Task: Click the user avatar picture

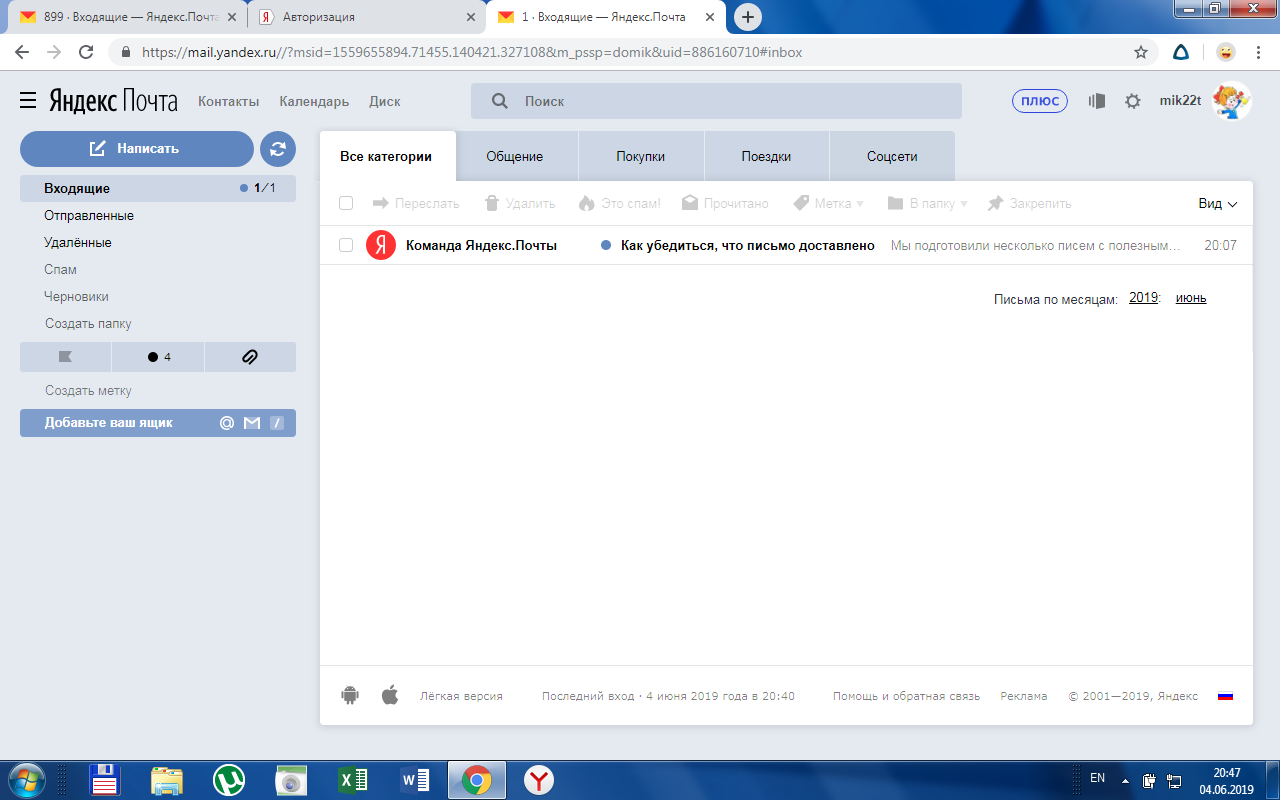Action: click(1232, 101)
